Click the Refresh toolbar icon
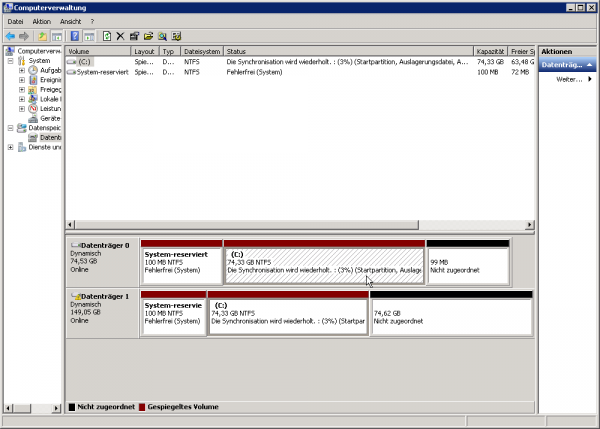This screenshot has width=600, height=429. (x=106, y=36)
